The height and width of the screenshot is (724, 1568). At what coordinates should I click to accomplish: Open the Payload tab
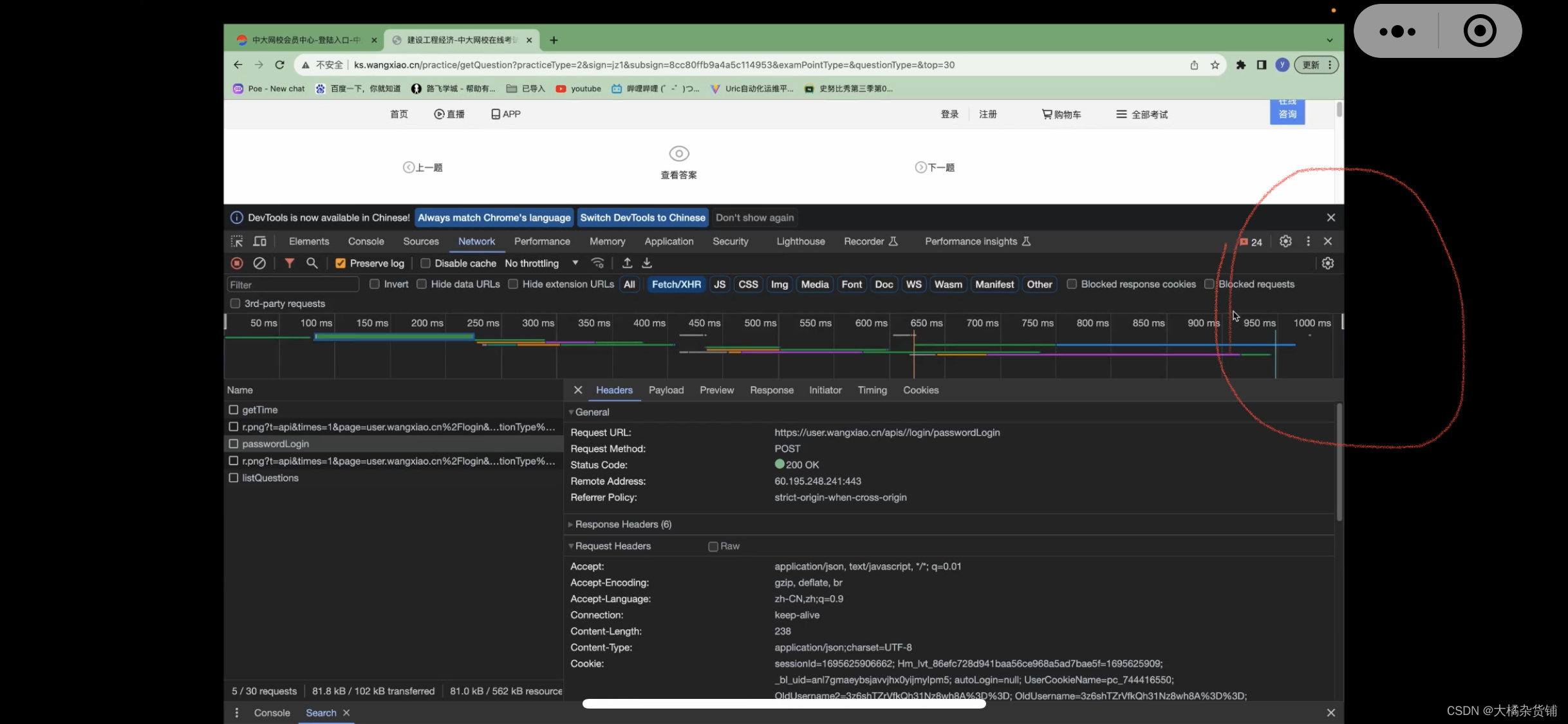tap(666, 390)
